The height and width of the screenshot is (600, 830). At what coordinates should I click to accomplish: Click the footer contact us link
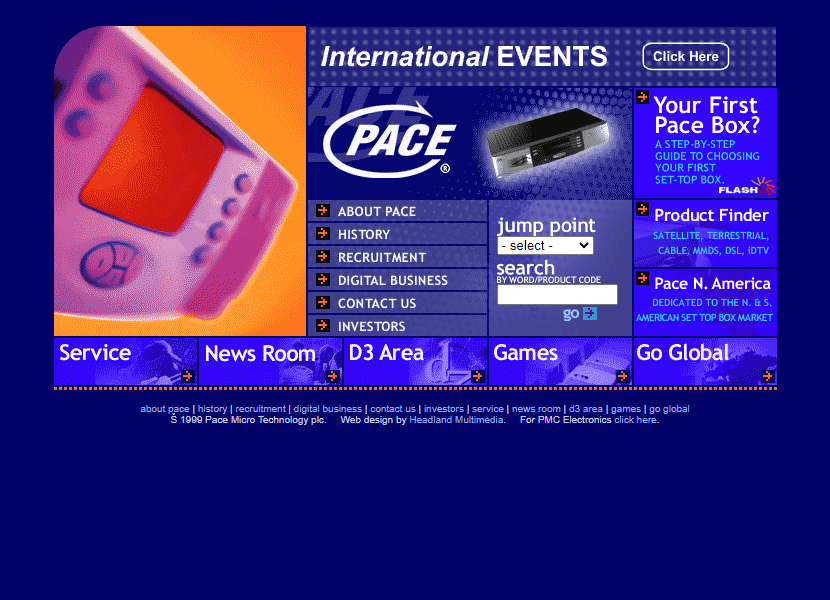(393, 409)
